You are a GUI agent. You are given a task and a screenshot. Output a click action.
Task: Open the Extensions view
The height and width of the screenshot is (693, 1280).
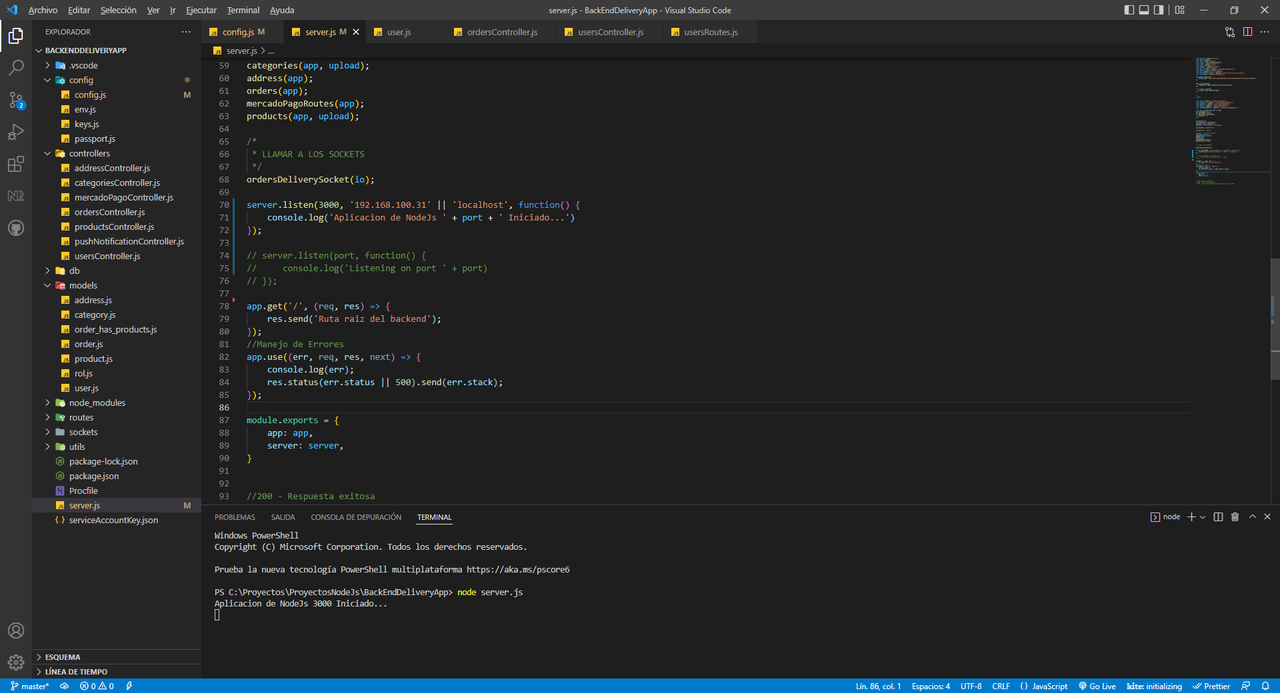pos(16,164)
